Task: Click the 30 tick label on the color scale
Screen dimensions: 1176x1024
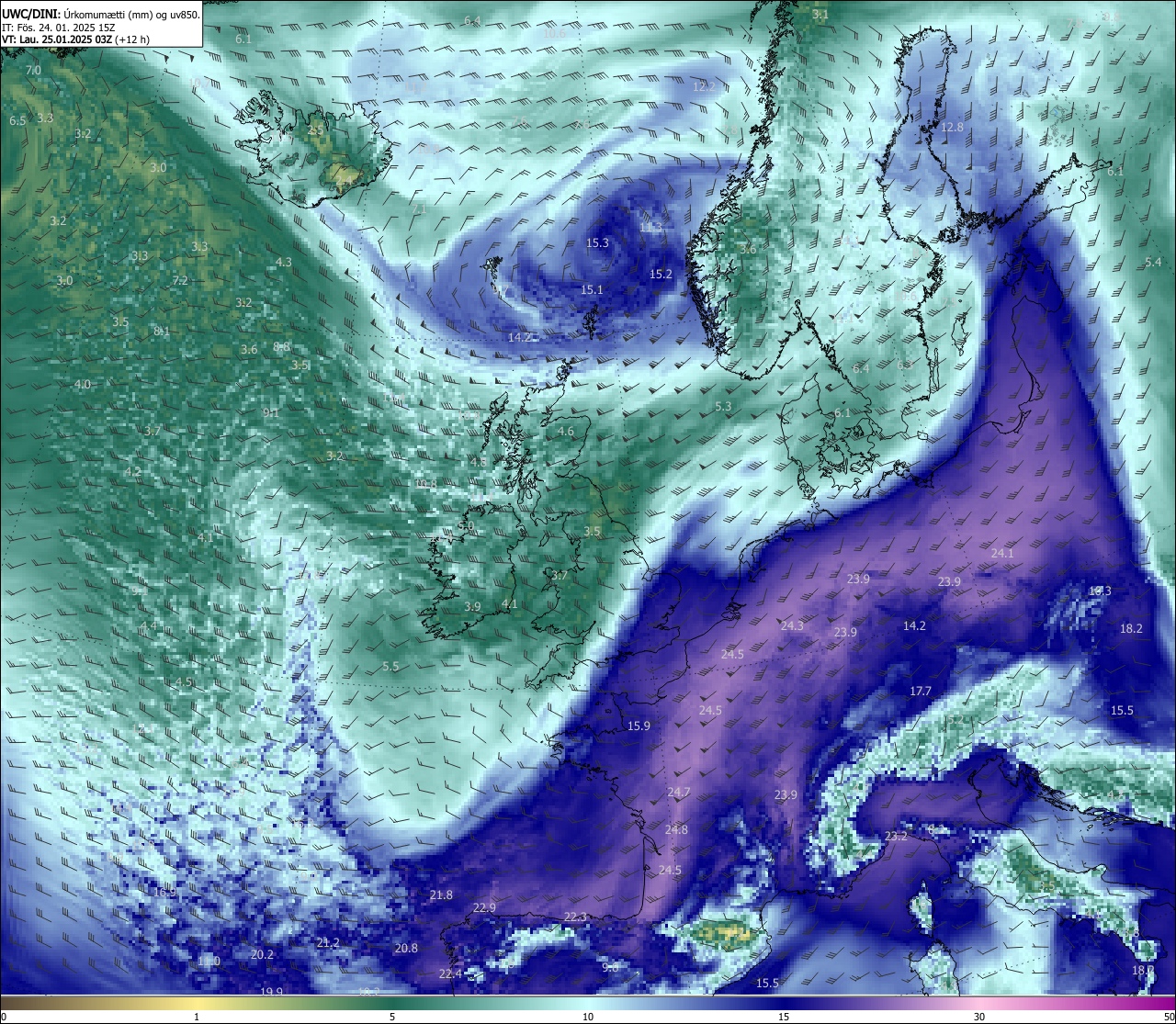Action: [x=979, y=1017]
